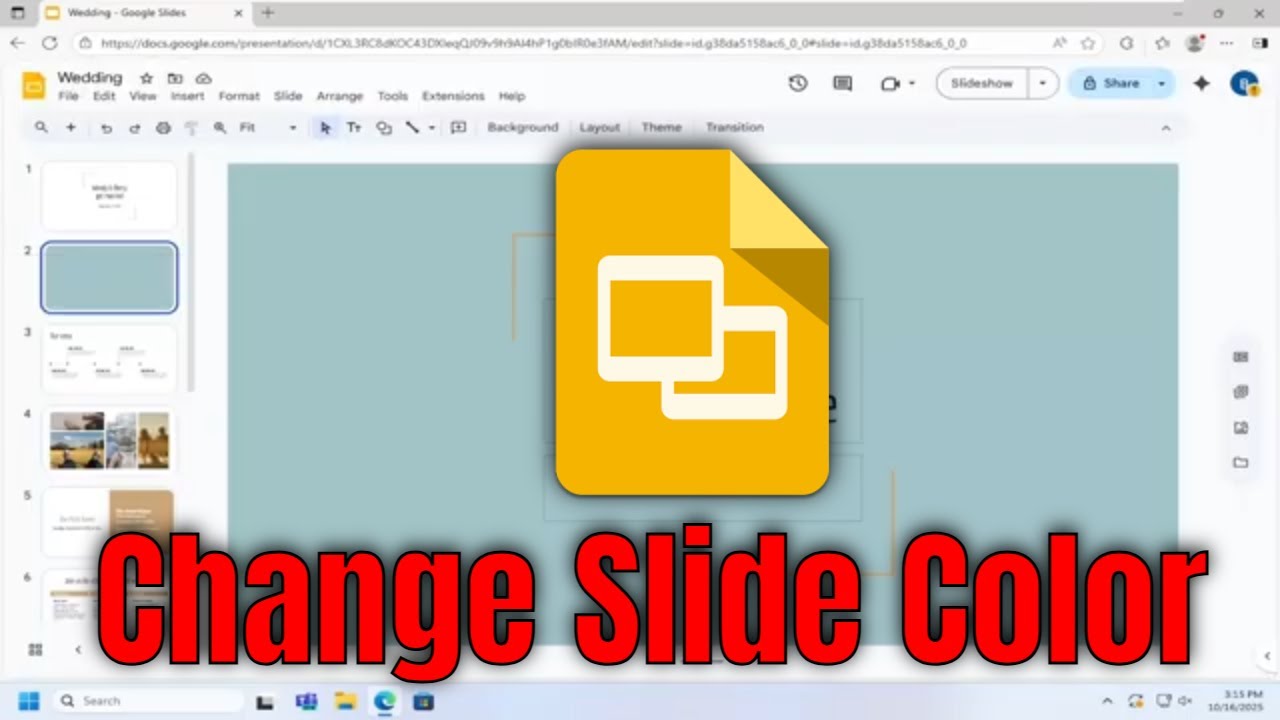Open the folder icon in side panel
The image size is (1280, 720).
coord(1241,462)
